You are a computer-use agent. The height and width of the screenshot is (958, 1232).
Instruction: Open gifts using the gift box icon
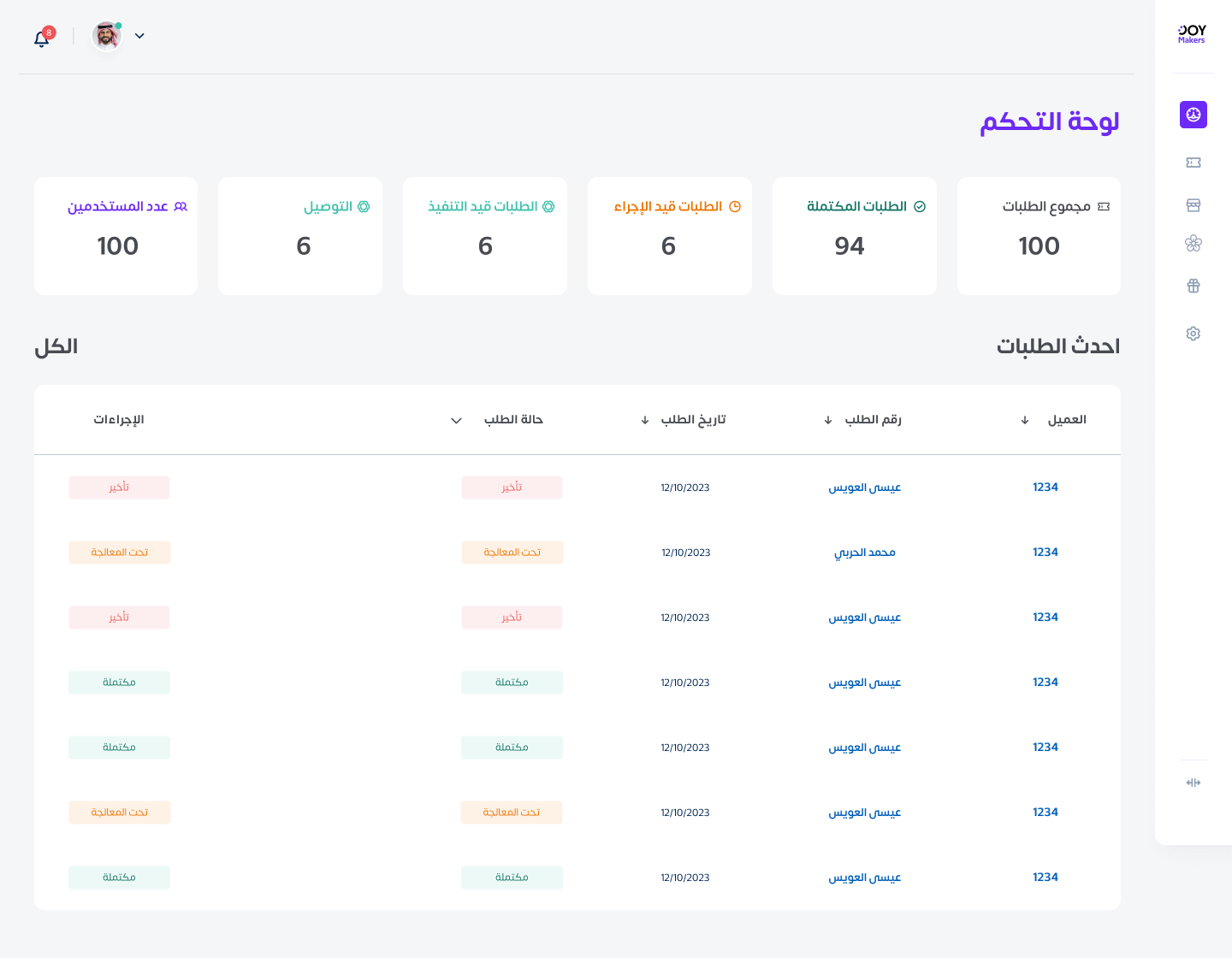[1193, 286]
